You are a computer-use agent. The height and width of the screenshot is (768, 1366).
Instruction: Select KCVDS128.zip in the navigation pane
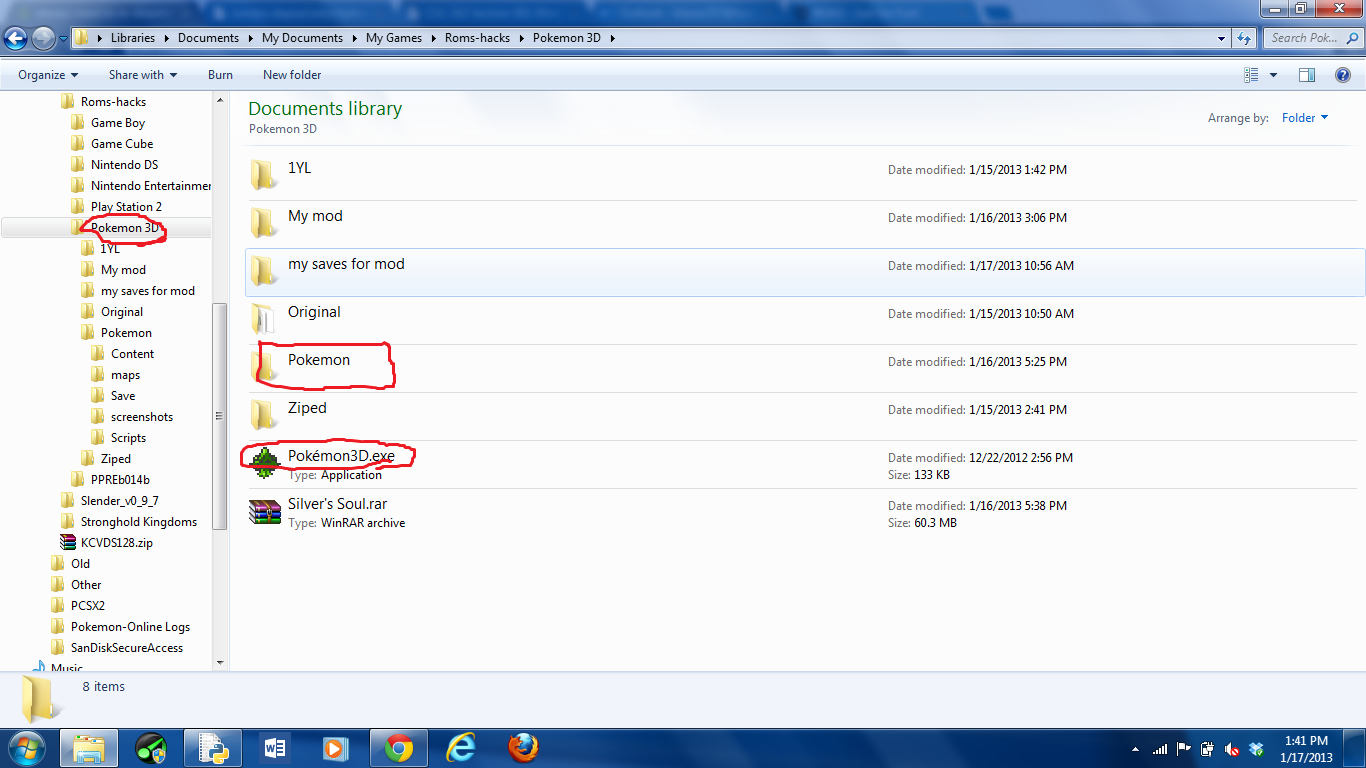pos(116,543)
